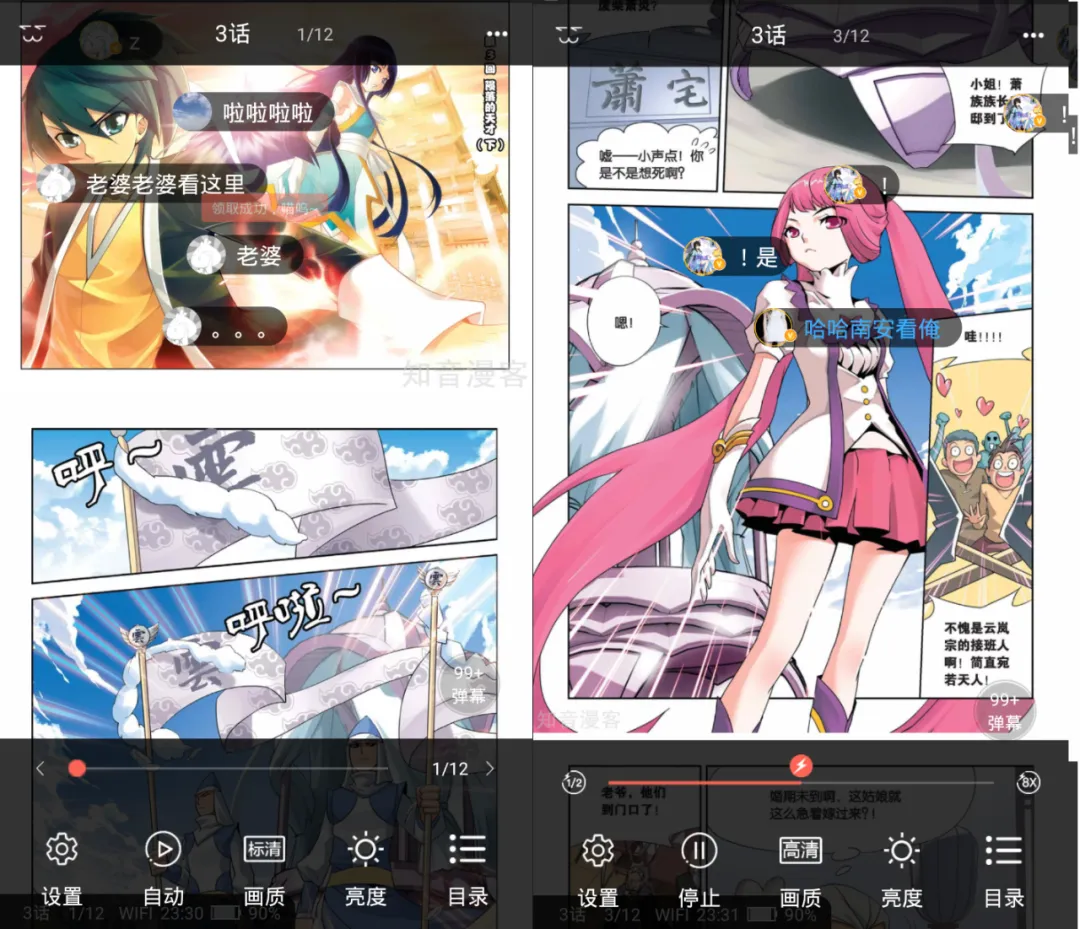This screenshot has width=1080, height=929.
Task: Open the 目录 chapter list on the 1/12 screen
Action: pos(468,849)
